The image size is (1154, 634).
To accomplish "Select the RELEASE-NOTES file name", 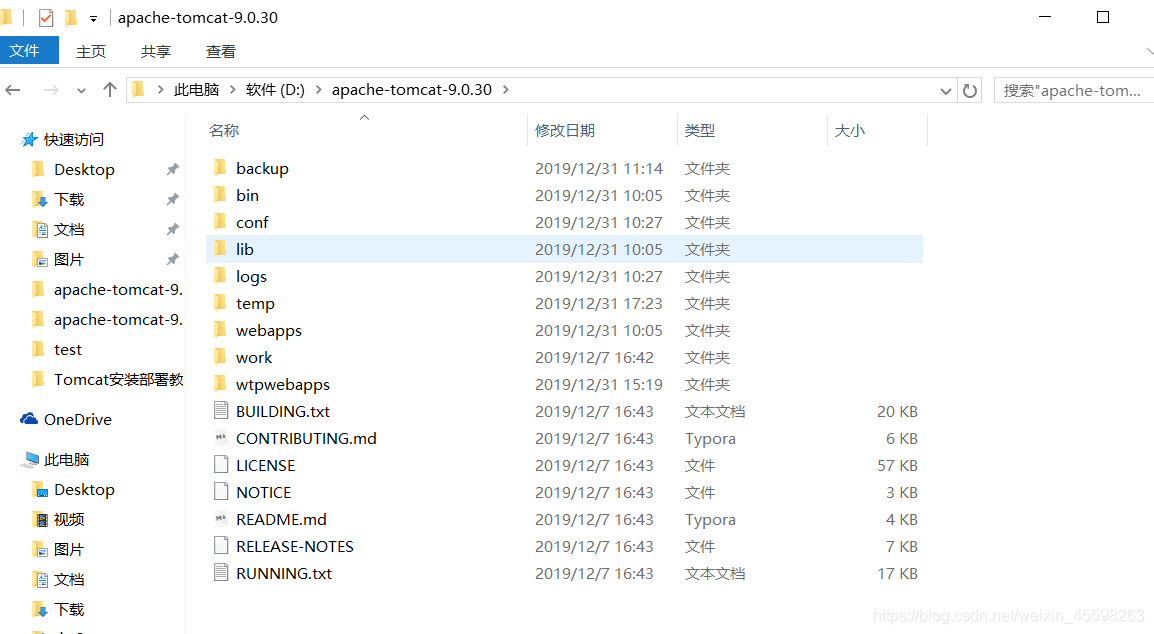I will tap(294, 546).
